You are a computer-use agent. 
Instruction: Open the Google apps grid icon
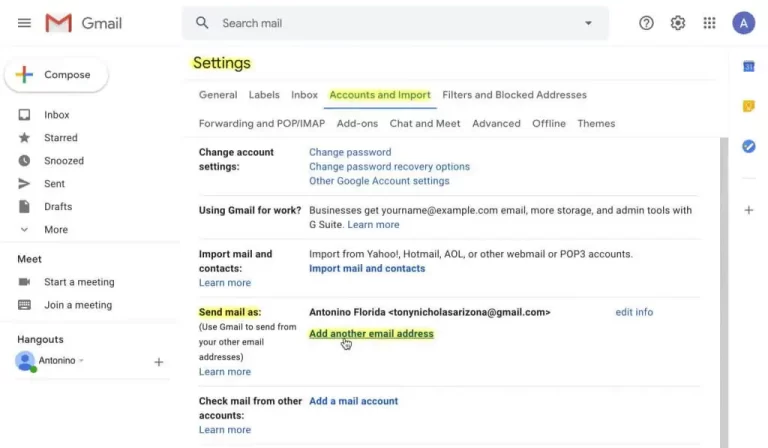[x=709, y=23]
